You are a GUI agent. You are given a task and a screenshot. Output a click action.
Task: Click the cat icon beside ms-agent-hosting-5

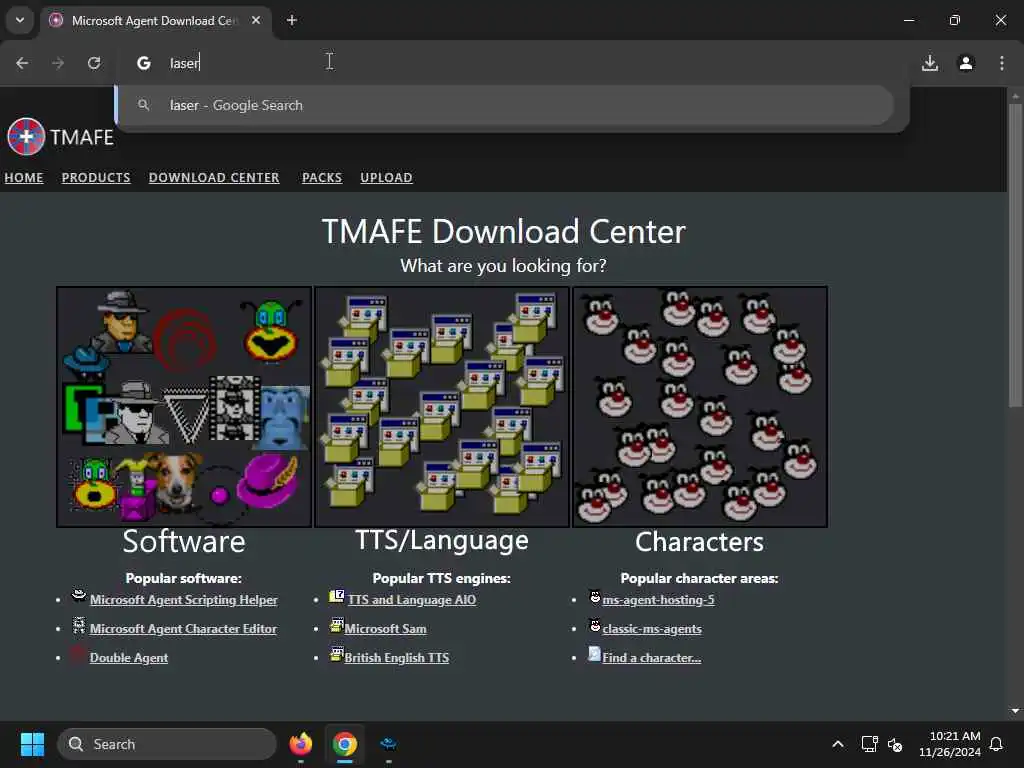(x=595, y=596)
